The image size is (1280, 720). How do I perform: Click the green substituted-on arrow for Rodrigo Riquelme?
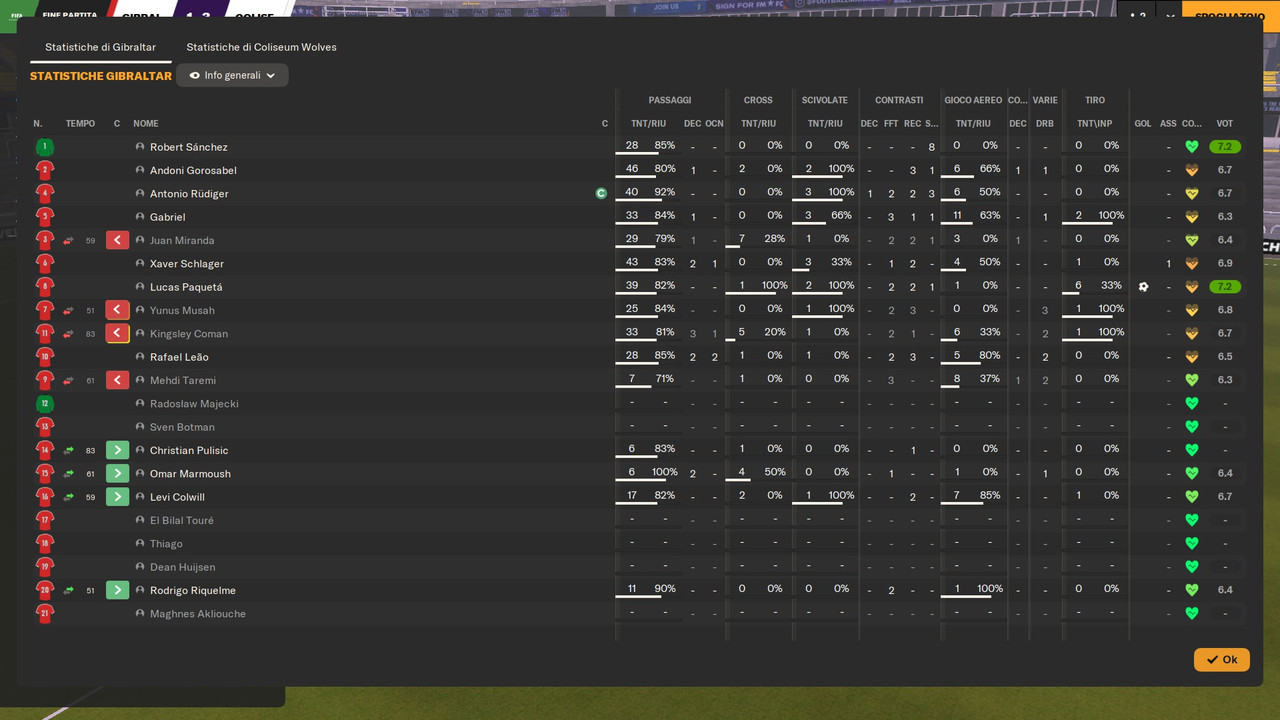(117, 590)
